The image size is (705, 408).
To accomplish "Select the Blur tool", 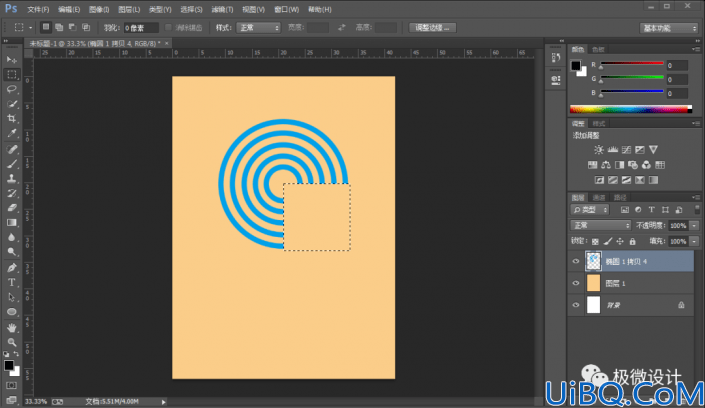I will (12, 238).
